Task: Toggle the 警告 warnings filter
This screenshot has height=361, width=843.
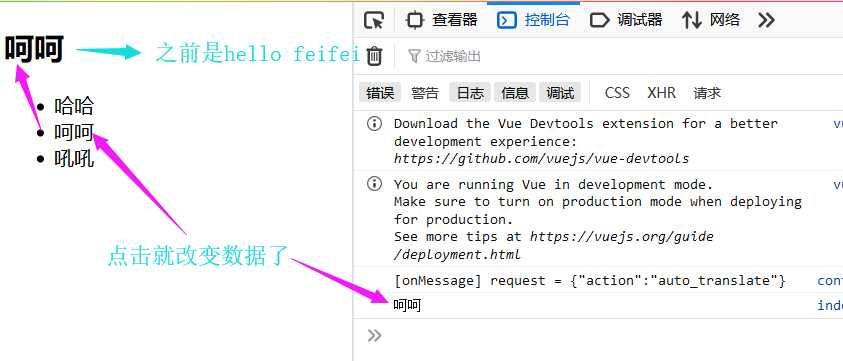Action: click(x=425, y=93)
